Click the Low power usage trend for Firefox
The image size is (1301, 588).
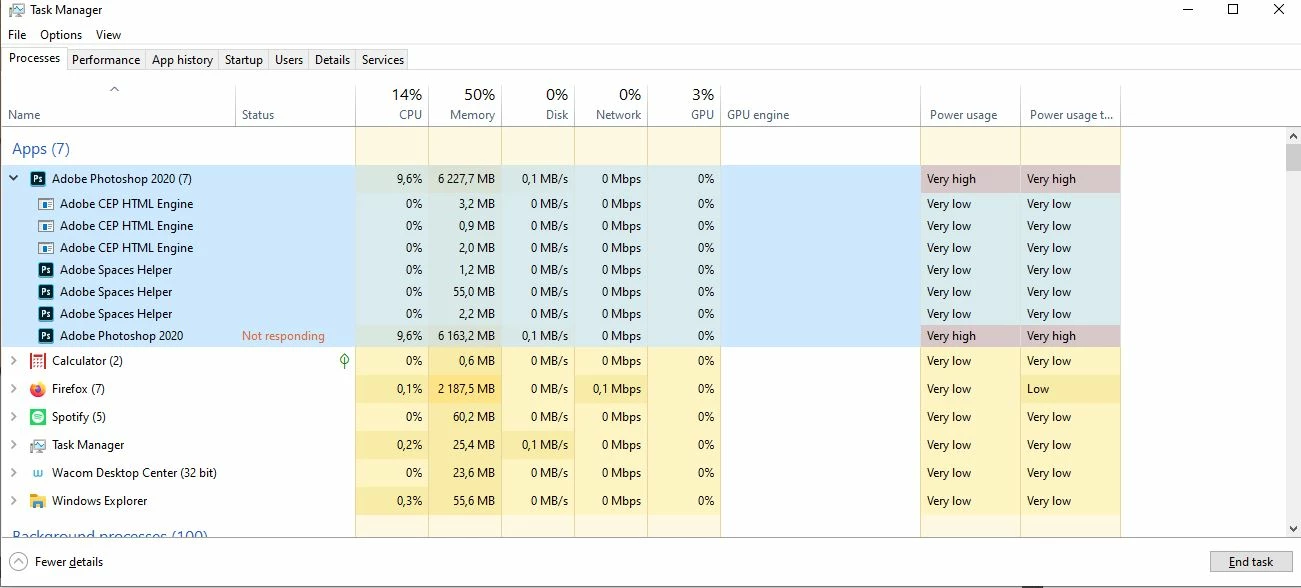pyautogui.click(x=1038, y=389)
